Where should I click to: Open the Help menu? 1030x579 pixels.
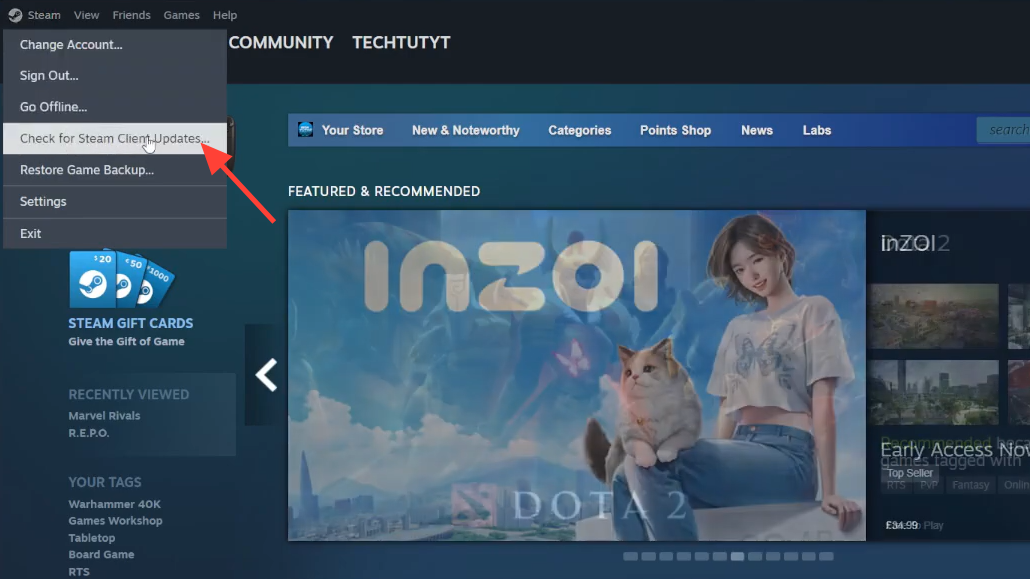225,14
